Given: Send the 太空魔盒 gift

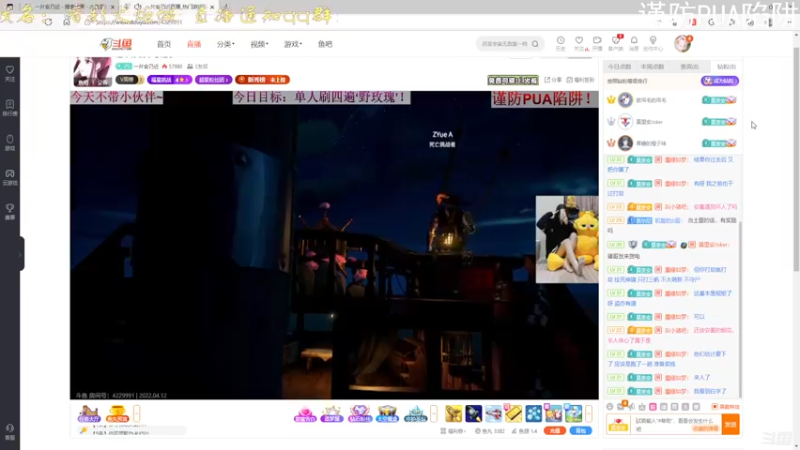Looking at the screenshot, I should click(387, 414).
